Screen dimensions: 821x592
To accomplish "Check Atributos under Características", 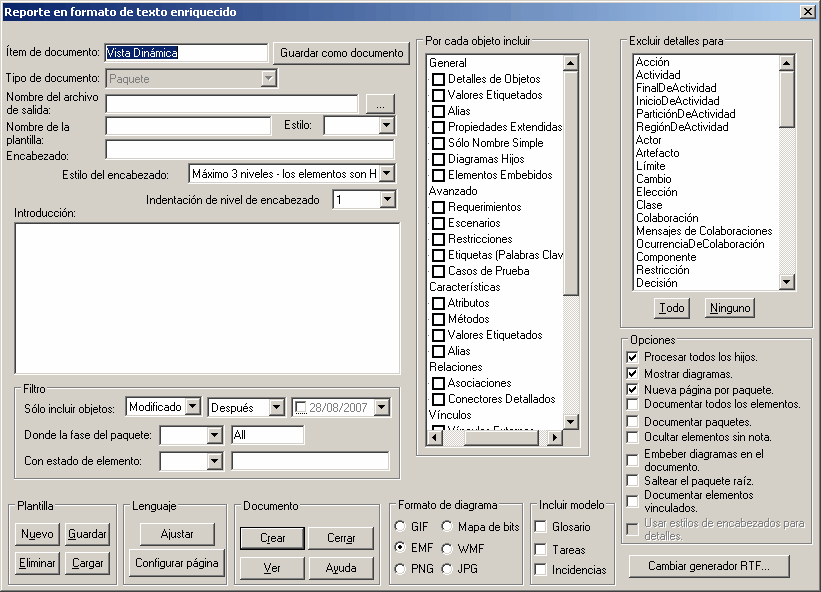I will click(x=438, y=303).
